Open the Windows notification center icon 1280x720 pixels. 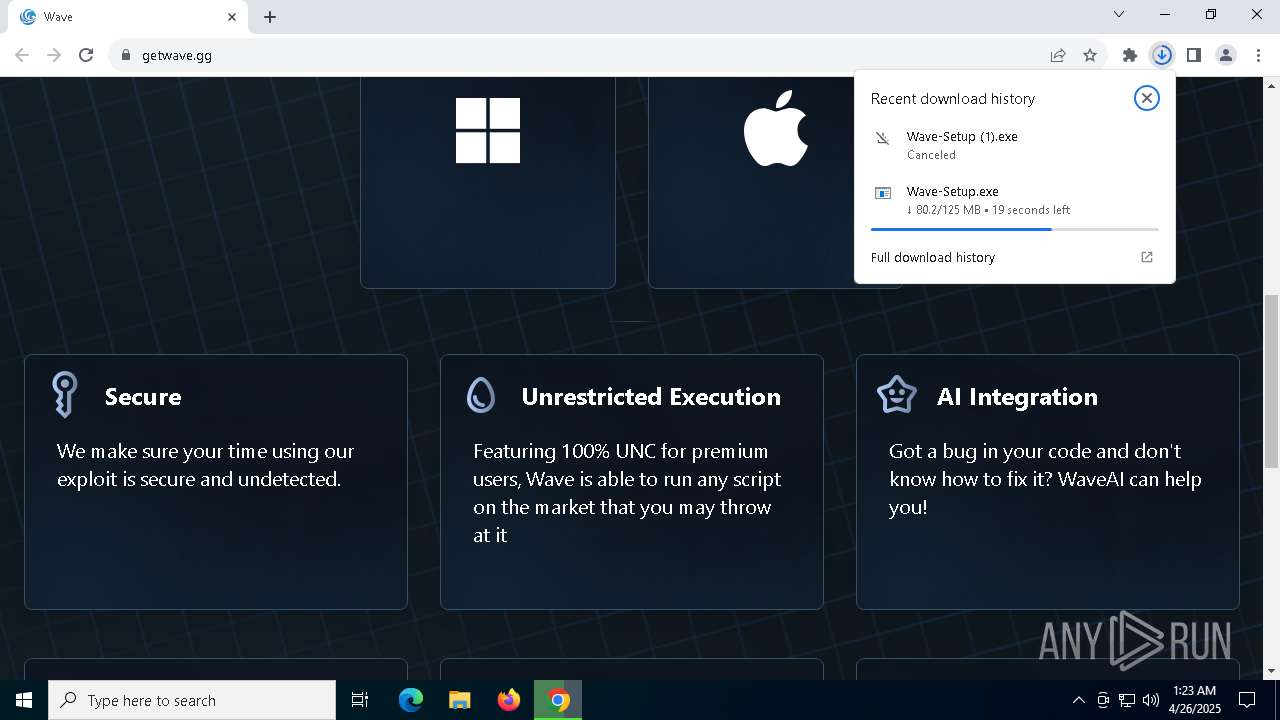tap(1247, 700)
